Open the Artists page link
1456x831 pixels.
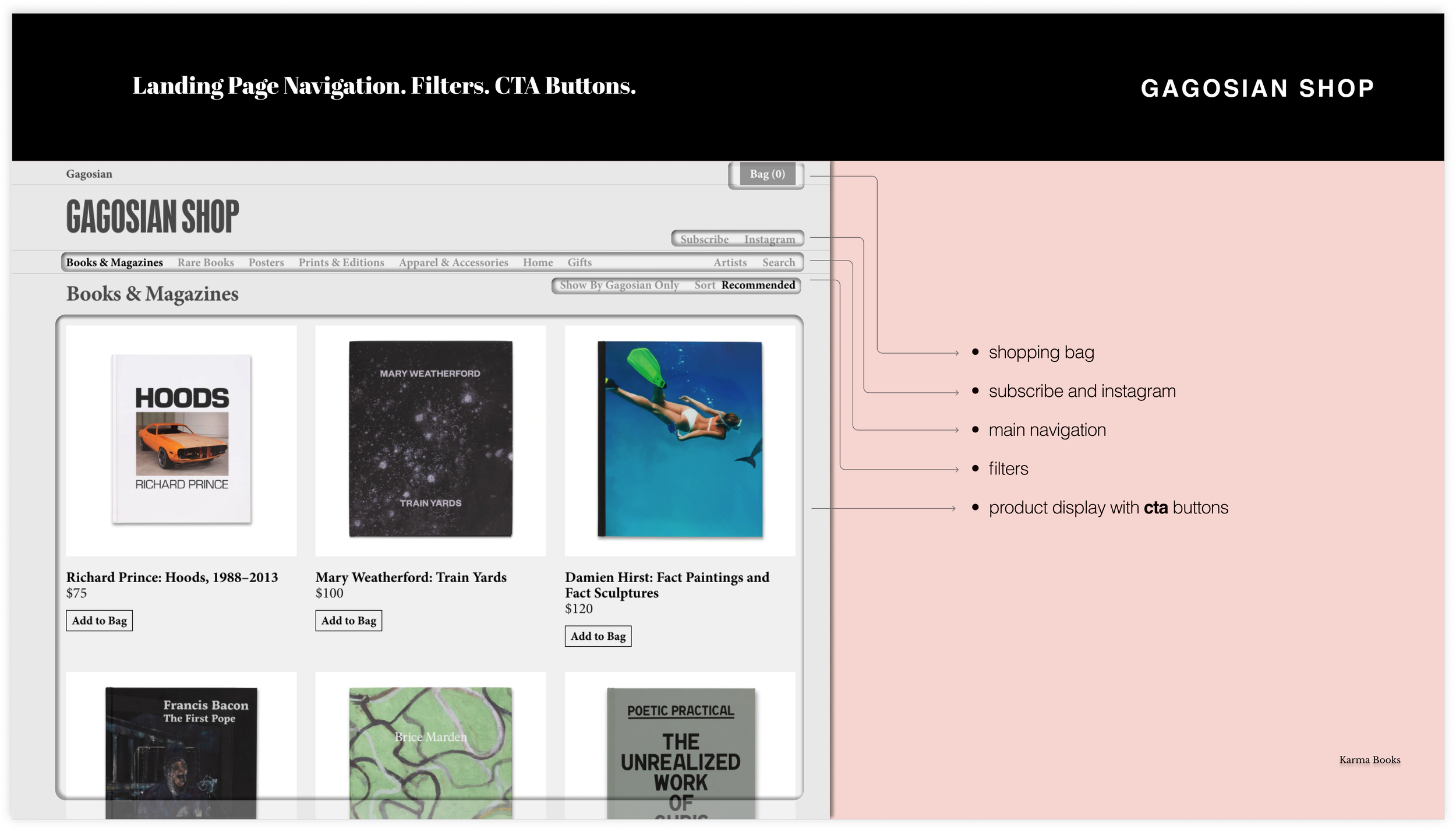pos(730,263)
